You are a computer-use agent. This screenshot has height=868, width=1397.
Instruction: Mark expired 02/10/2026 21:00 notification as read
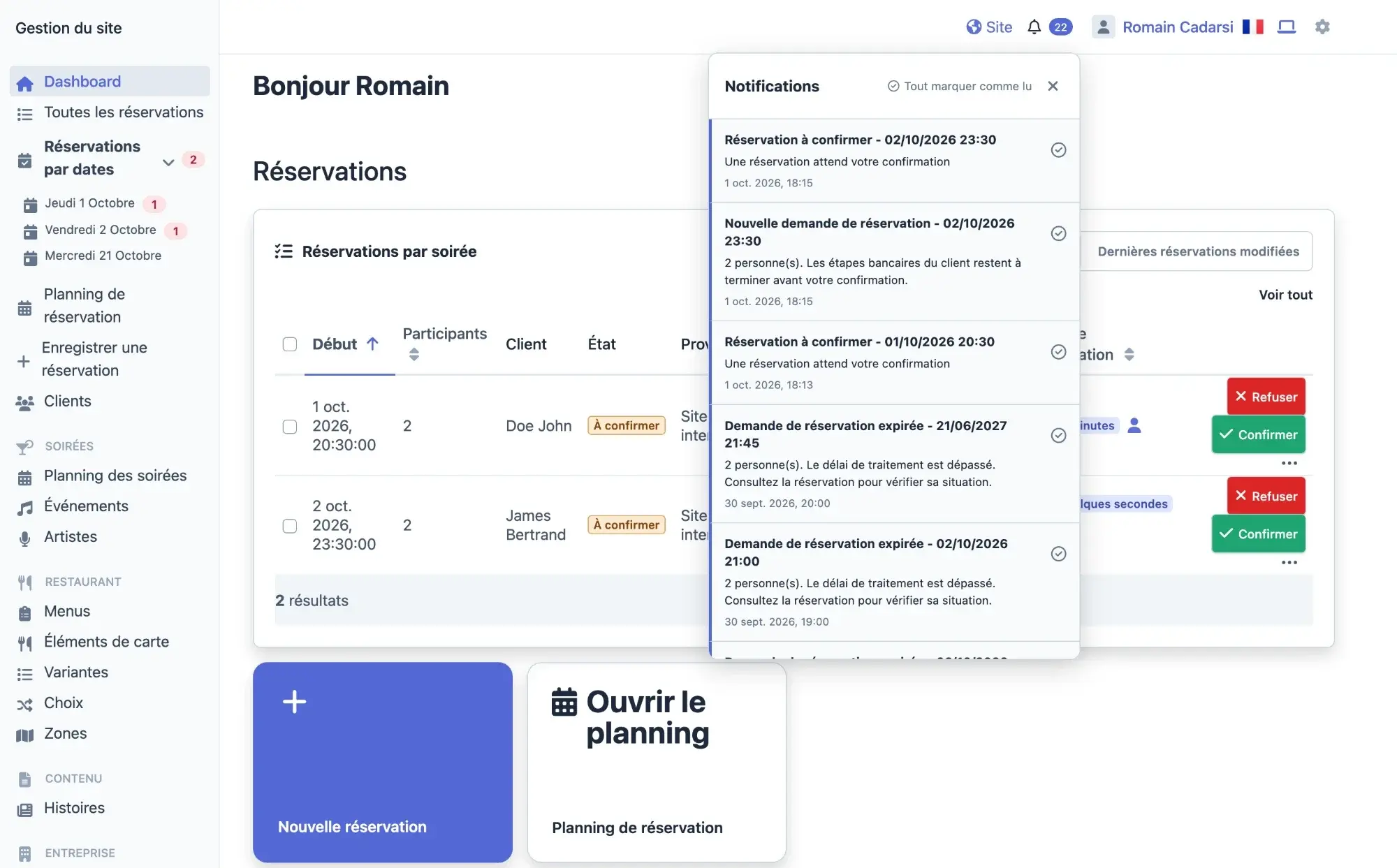point(1058,554)
